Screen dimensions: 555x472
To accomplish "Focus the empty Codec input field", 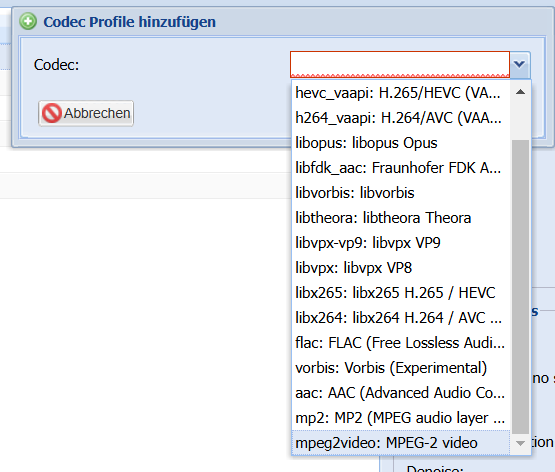I will 400,64.
